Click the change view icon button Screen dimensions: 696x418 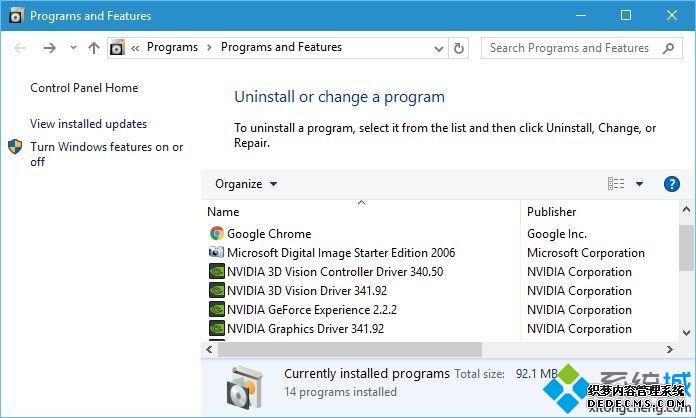pos(616,183)
